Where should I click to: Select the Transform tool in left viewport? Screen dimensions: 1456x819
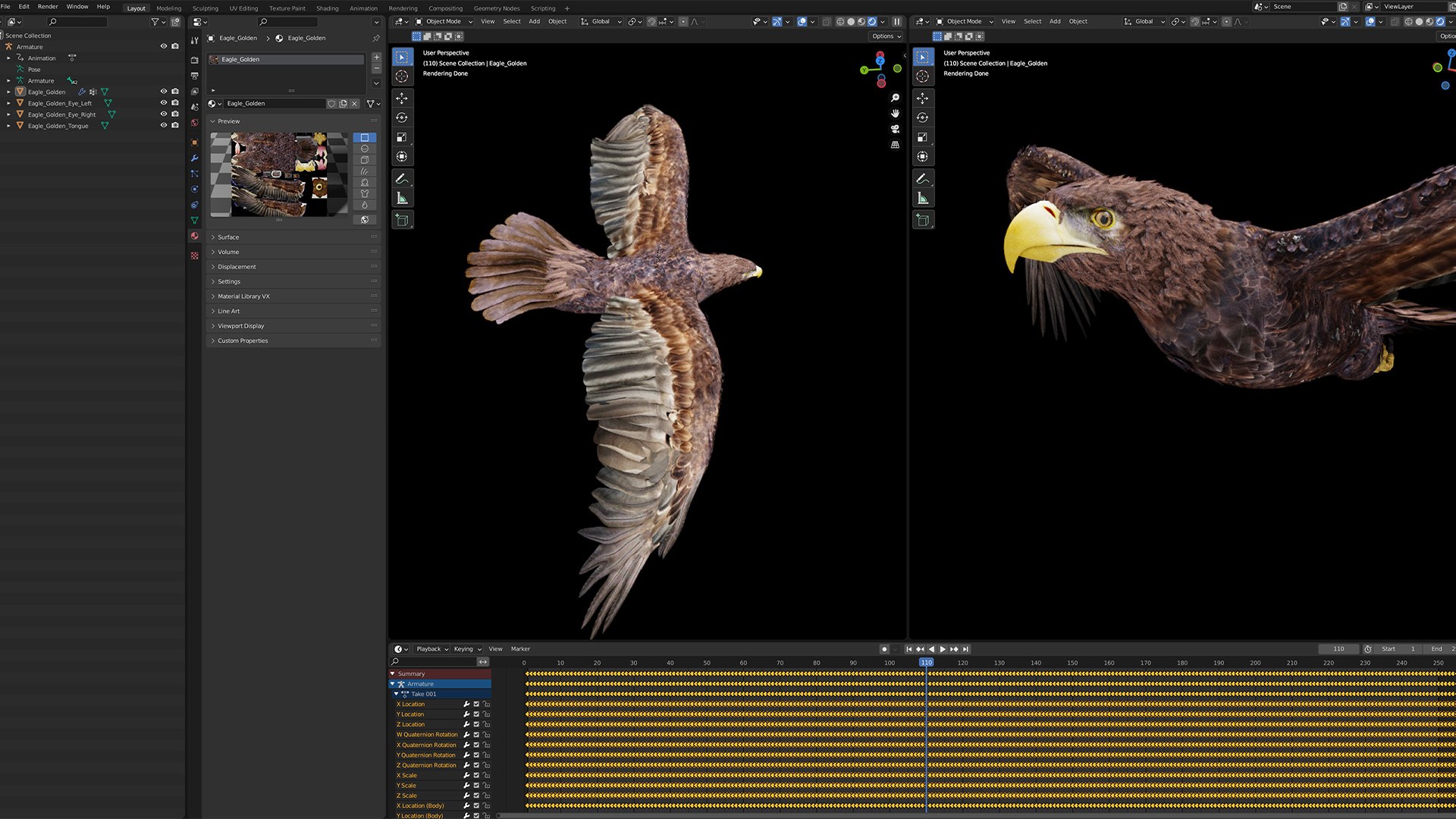coord(402,157)
